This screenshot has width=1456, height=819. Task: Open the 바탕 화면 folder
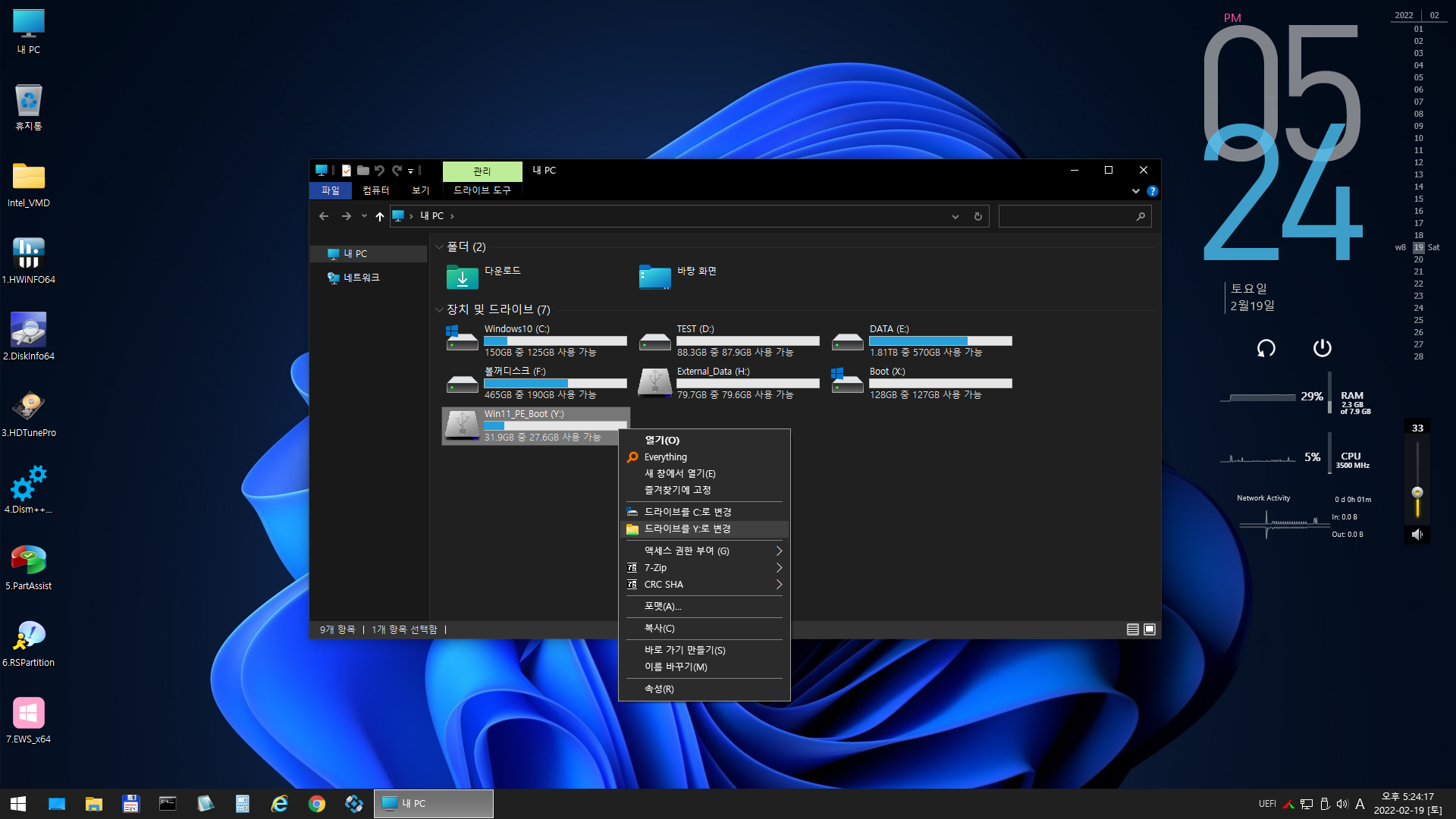pos(677,277)
